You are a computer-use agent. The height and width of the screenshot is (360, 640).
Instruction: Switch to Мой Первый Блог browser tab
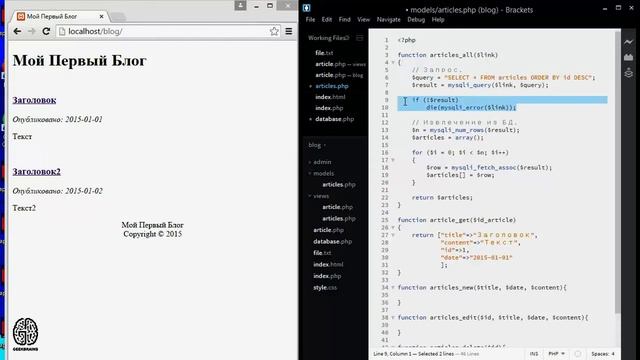pyautogui.click(x=60, y=16)
